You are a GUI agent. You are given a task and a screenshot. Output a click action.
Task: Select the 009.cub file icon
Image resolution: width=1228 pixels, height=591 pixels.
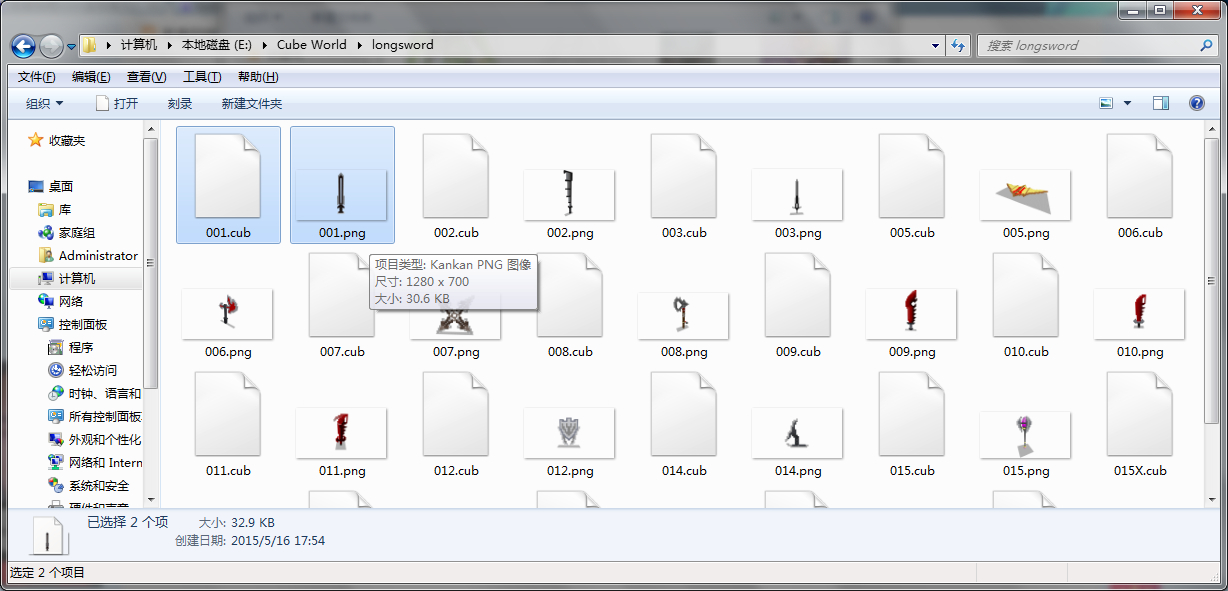798,295
